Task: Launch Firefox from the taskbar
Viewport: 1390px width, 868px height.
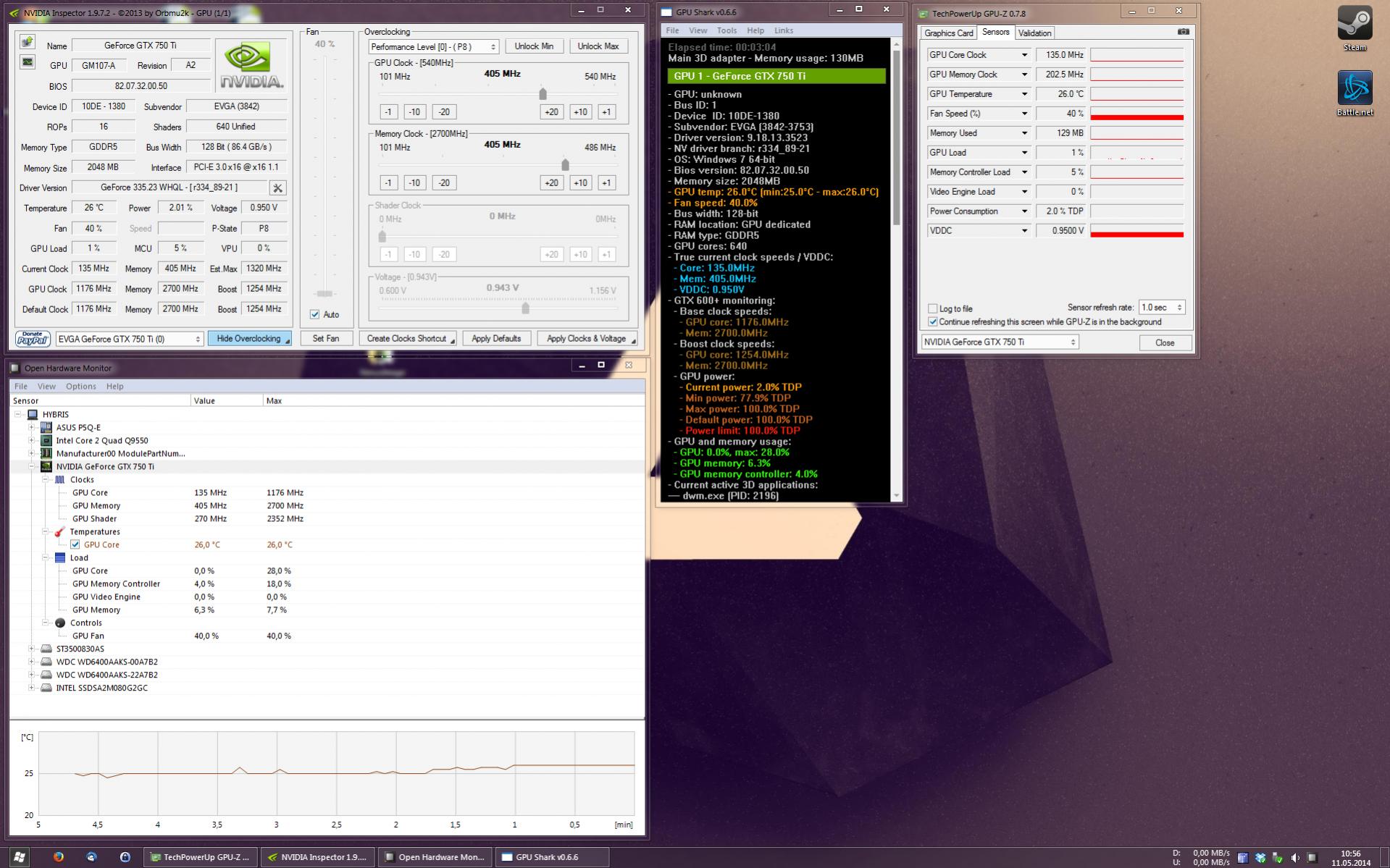Action: coord(59,857)
